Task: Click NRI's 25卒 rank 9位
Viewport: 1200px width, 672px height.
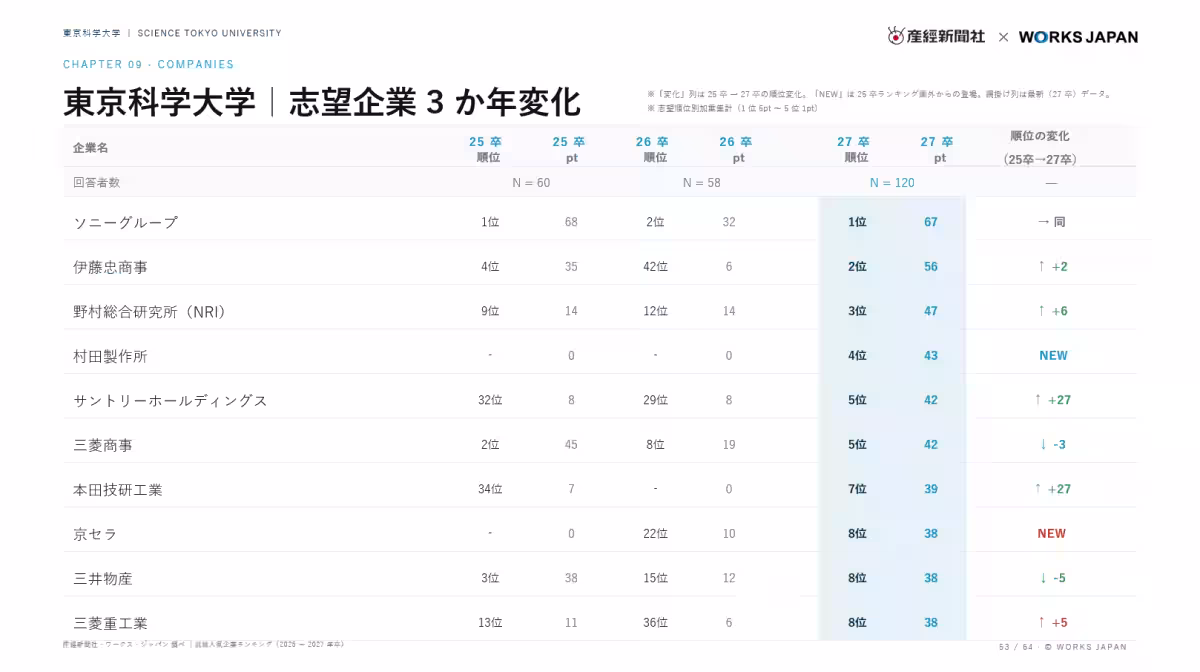Action: pyautogui.click(x=490, y=311)
